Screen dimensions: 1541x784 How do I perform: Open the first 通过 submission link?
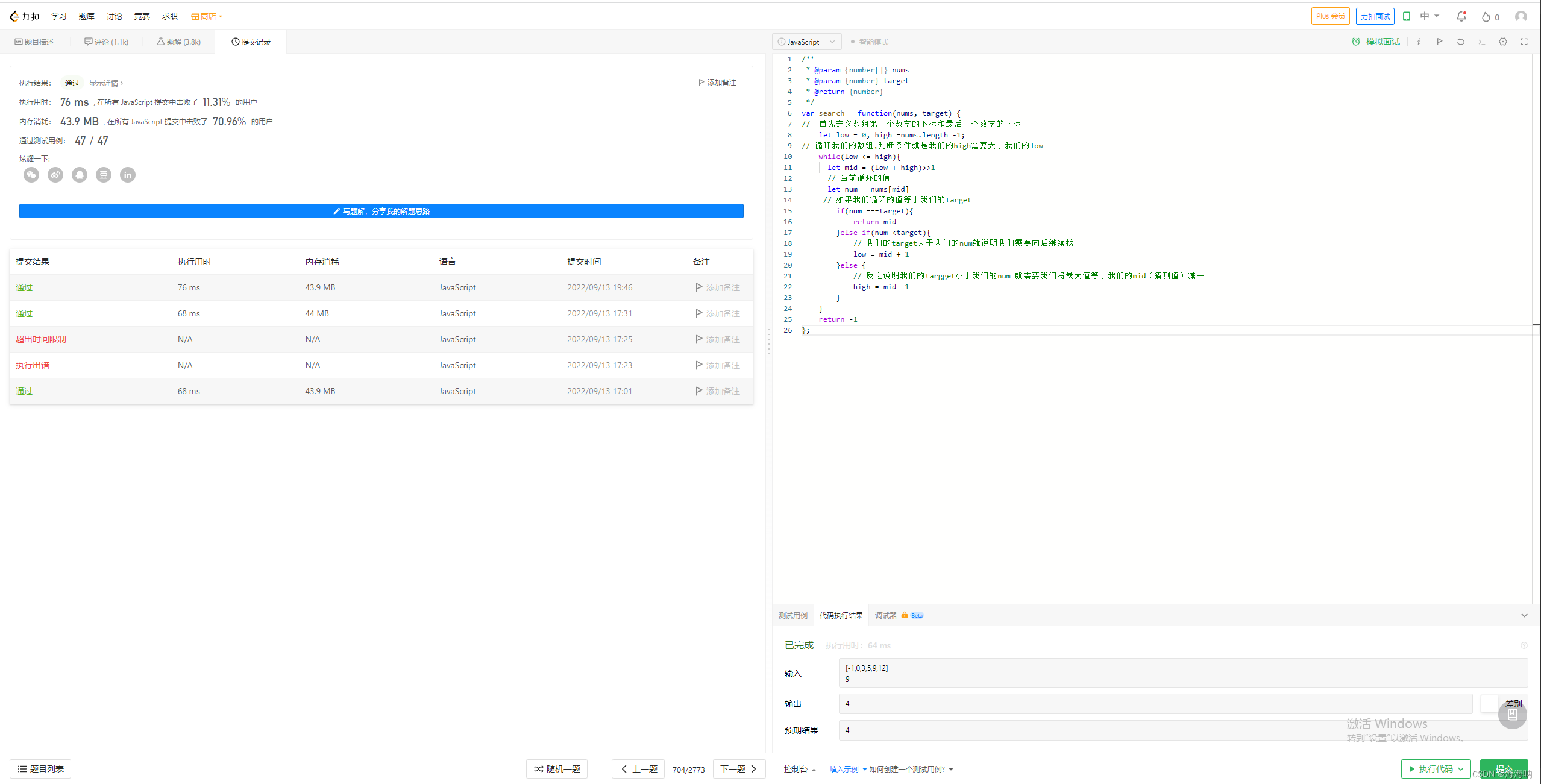click(x=24, y=287)
